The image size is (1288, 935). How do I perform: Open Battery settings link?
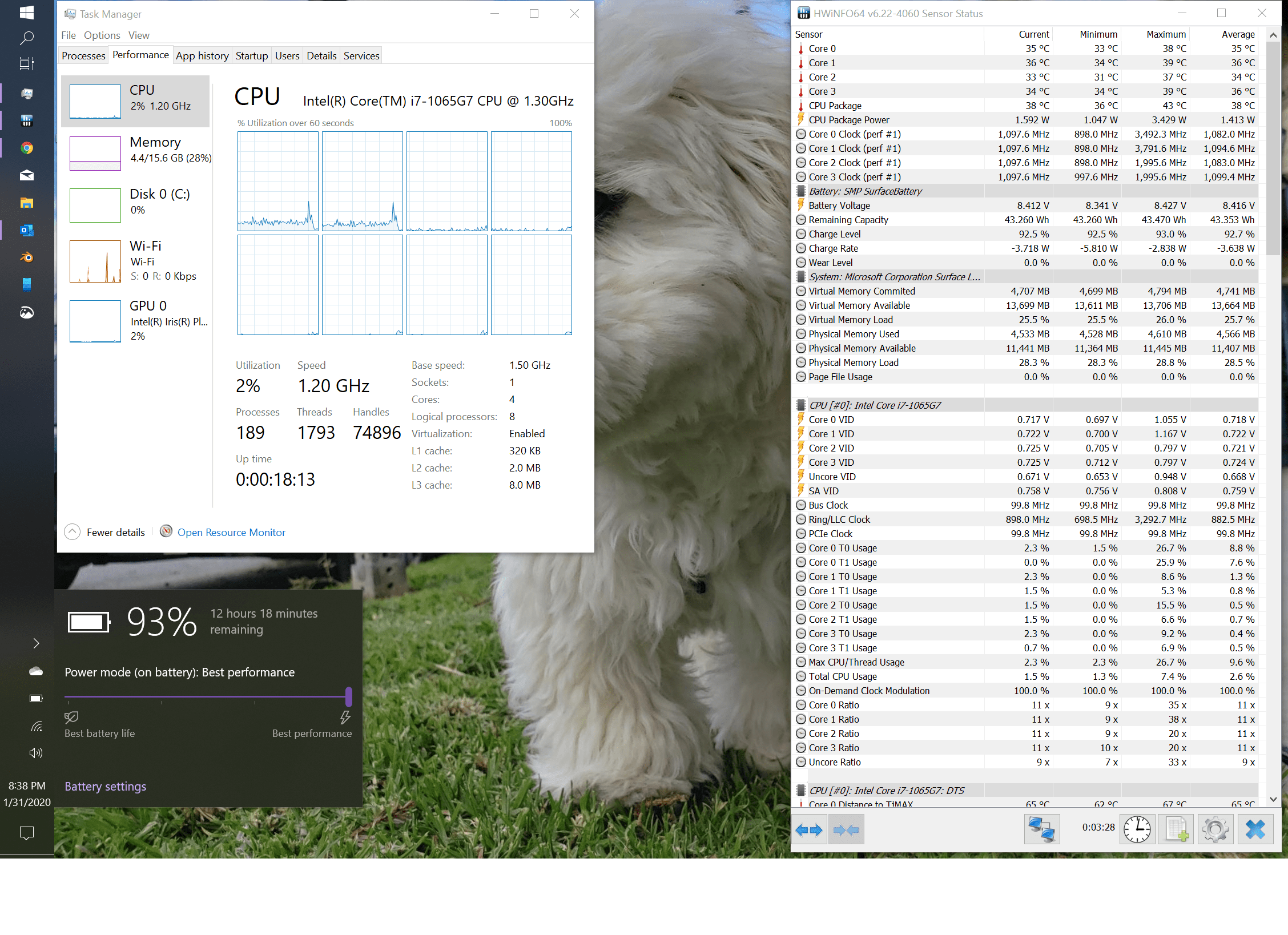105,786
